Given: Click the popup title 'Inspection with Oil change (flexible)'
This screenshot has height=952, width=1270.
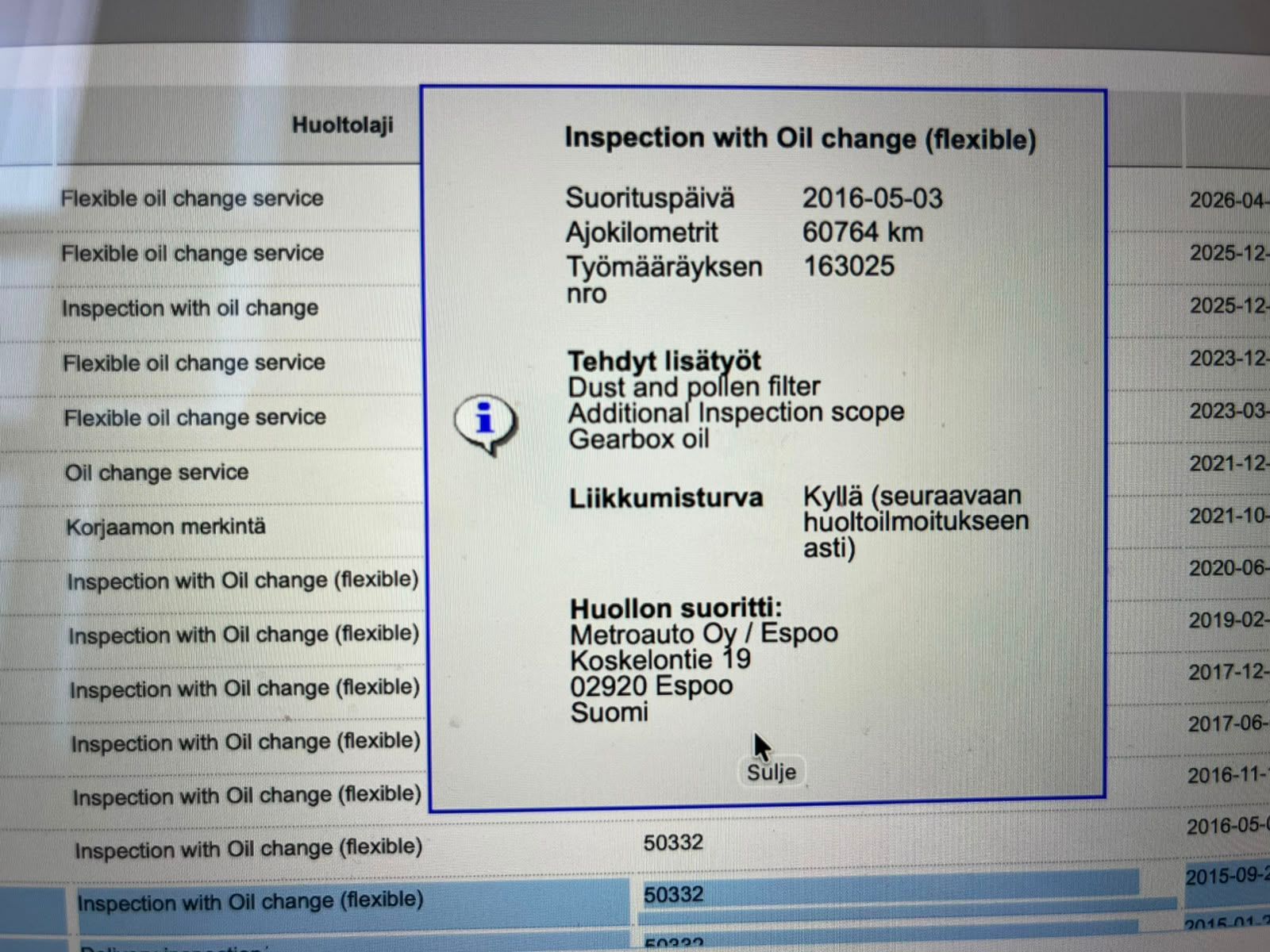Looking at the screenshot, I should [x=800, y=139].
